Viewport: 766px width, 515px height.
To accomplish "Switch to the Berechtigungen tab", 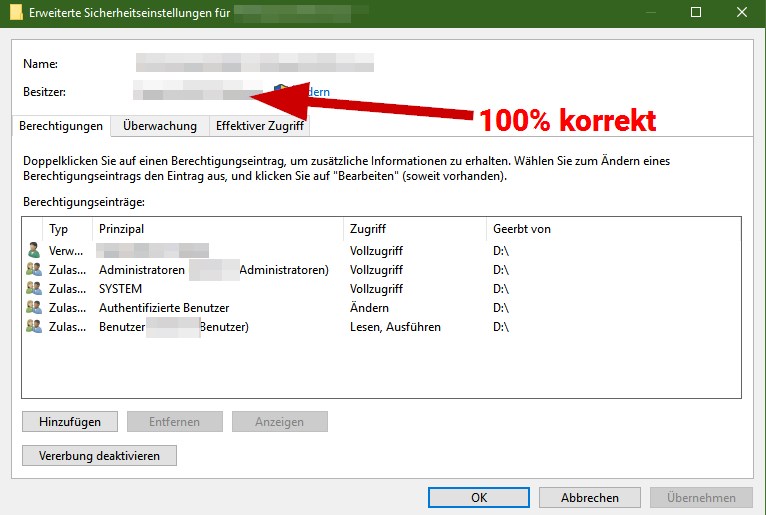I will click(61, 126).
